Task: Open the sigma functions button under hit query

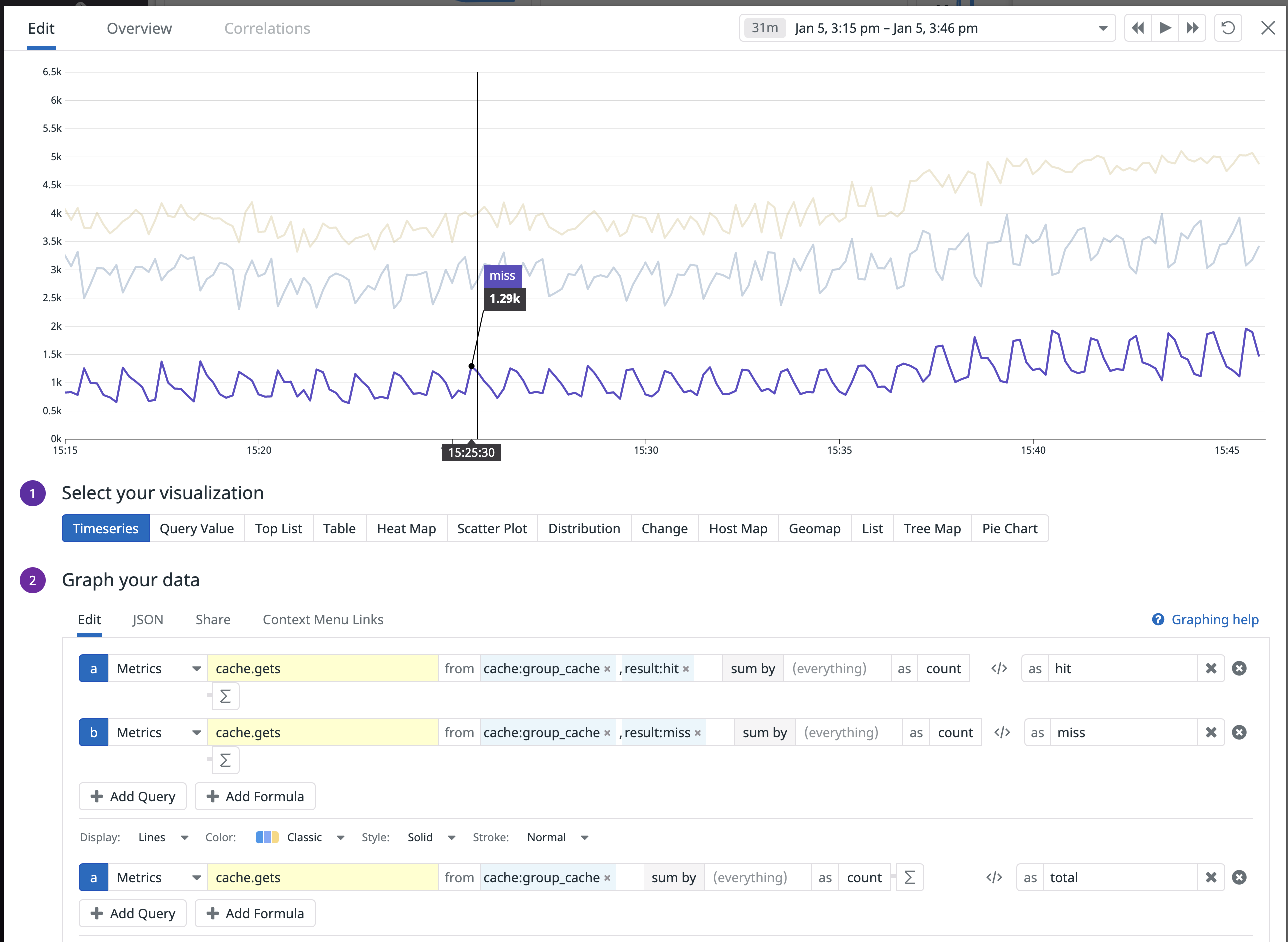Action: coord(225,696)
